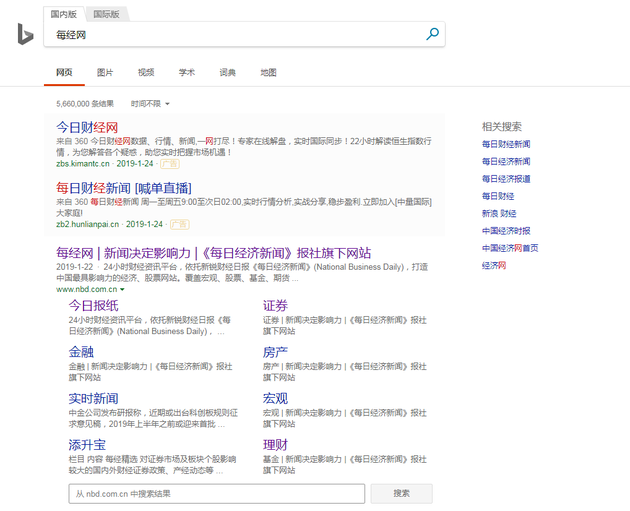
Task: Click the Bing logo icon
Action: [x=25, y=35]
